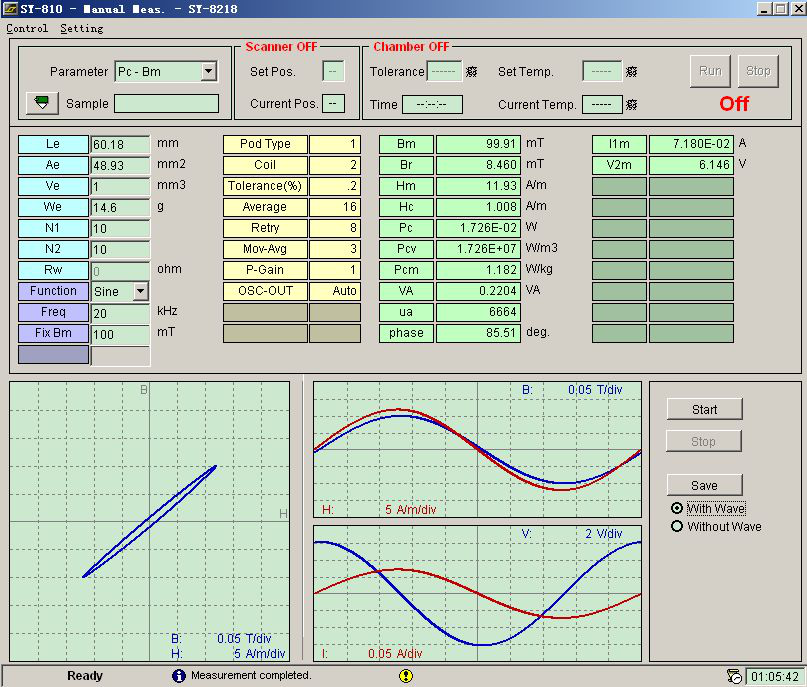Open the Control menu
Viewport: 807px width, 687px height.
(x=27, y=28)
